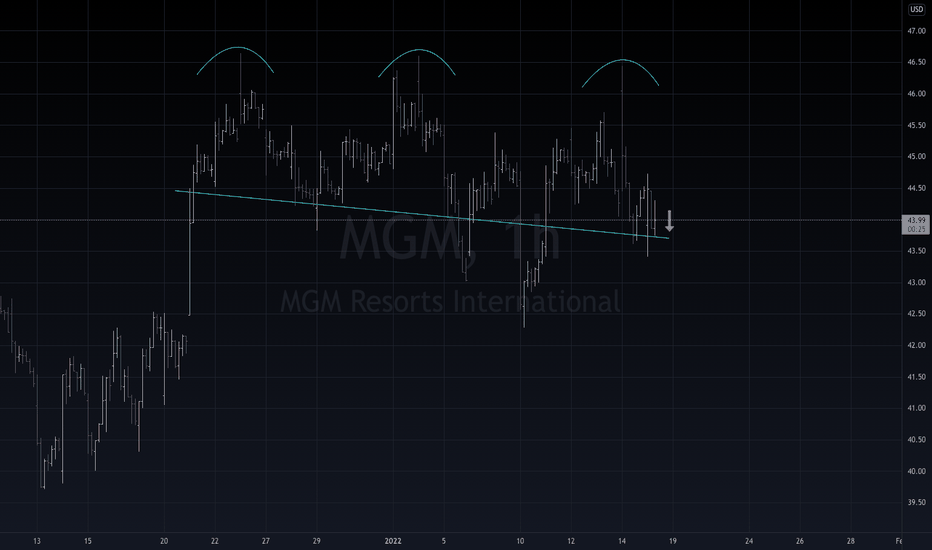932x550 pixels.
Task: Click the 5 date label on time axis
Action: (x=443, y=541)
